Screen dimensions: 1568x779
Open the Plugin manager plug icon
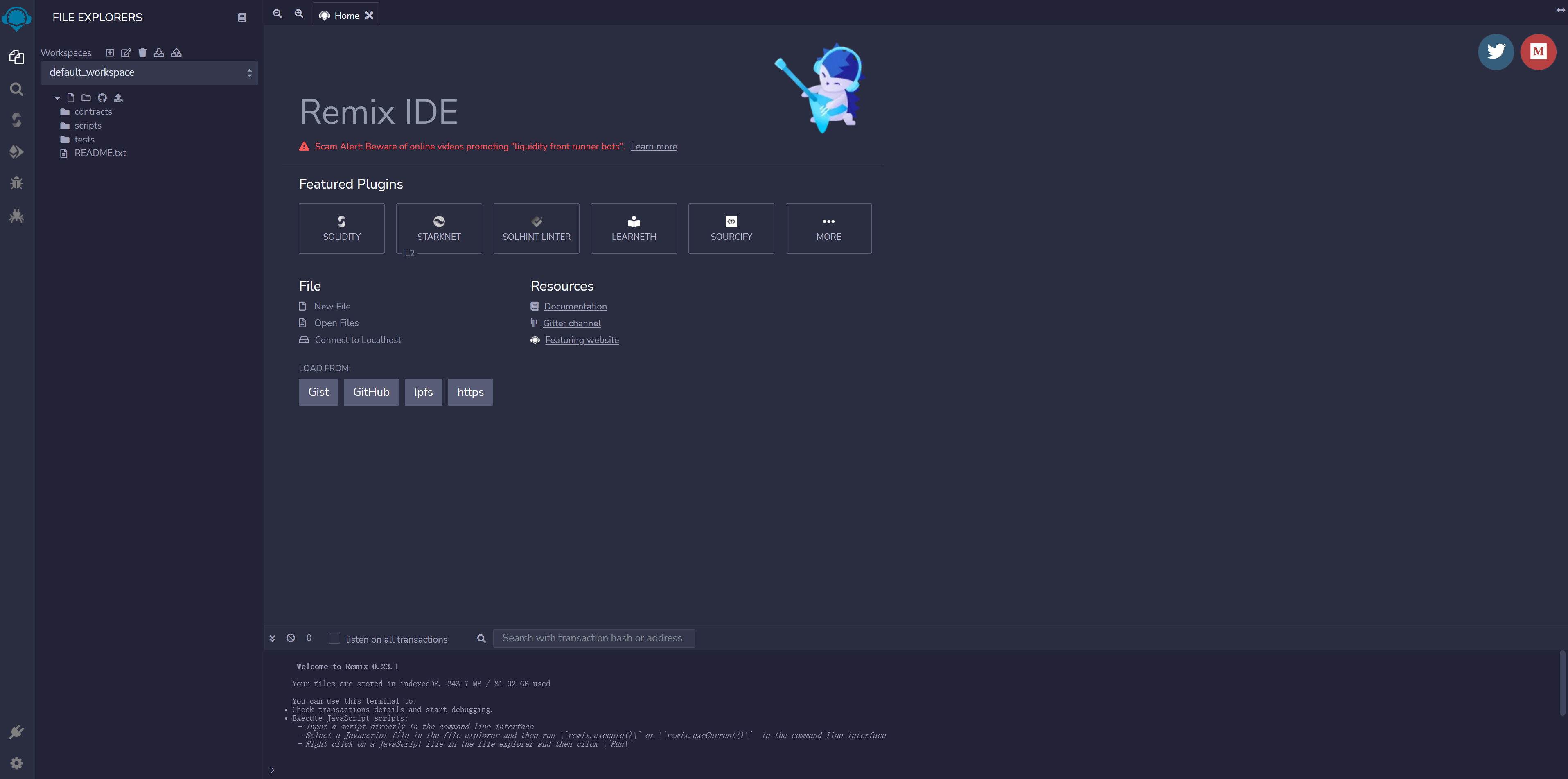click(x=16, y=731)
